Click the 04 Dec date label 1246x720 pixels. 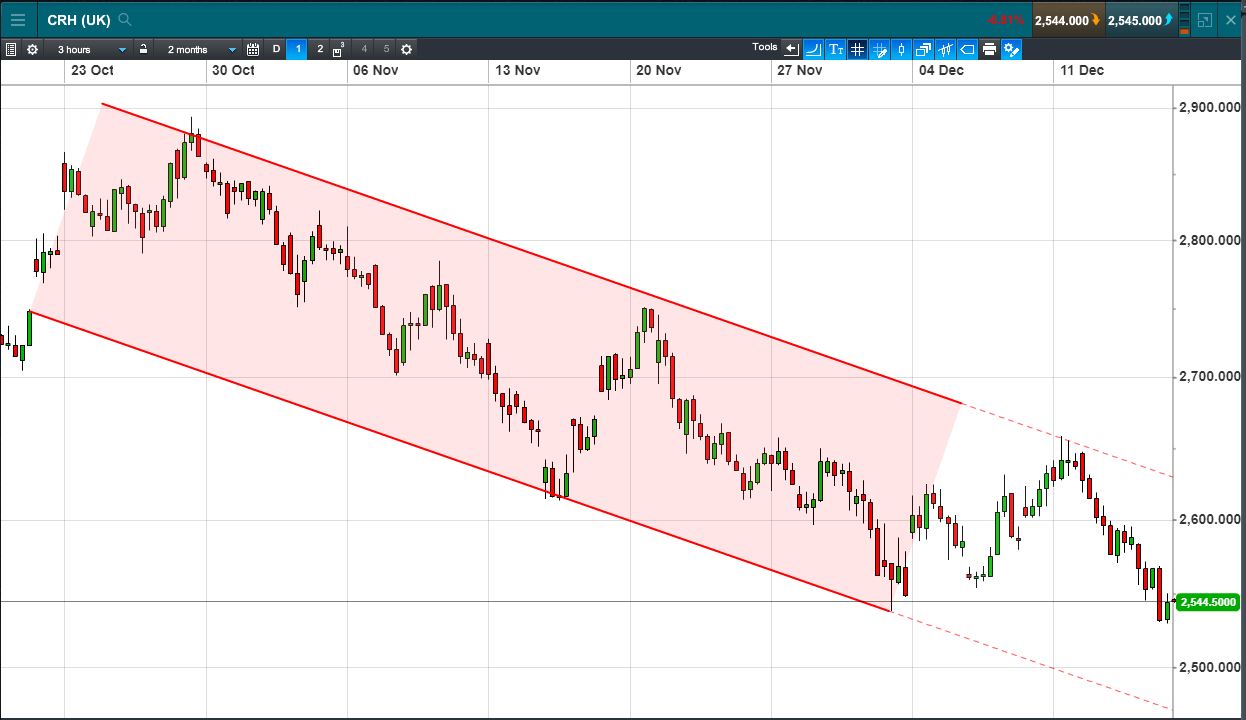click(x=941, y=70)
